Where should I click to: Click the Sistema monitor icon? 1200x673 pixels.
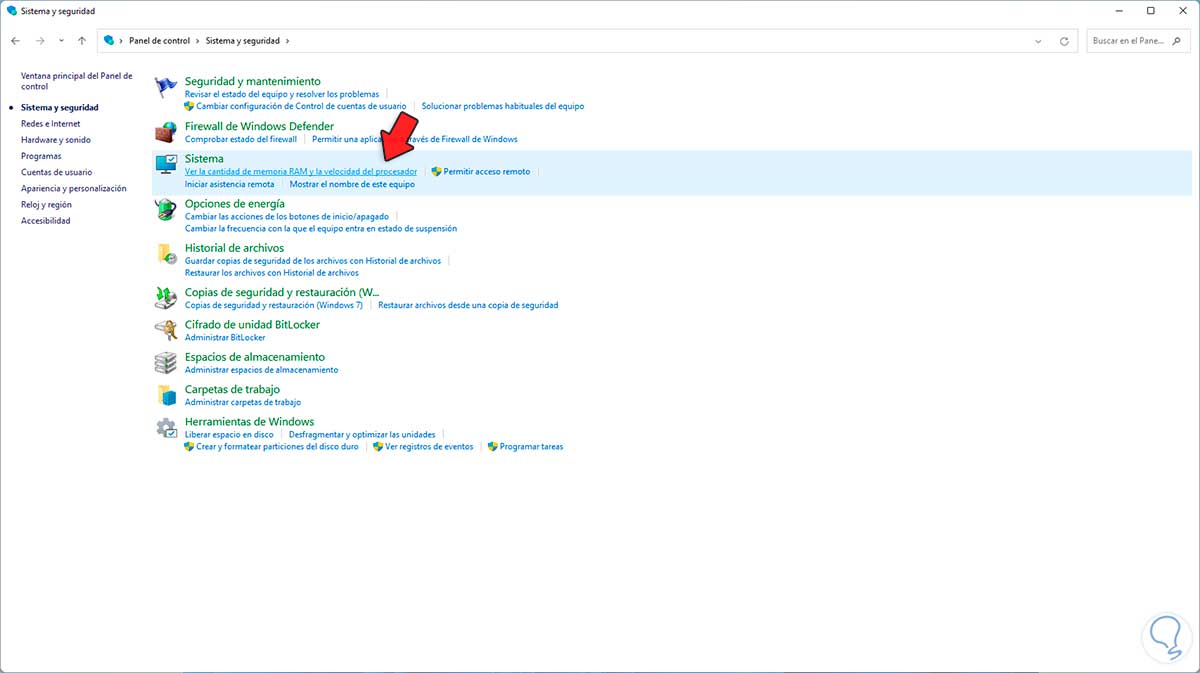[x=166, y=165]
